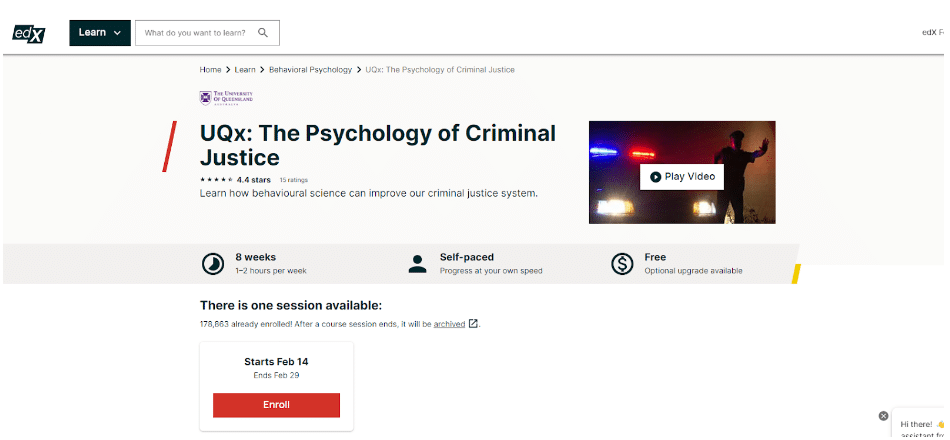Enroll in the course
The height and width of the screenshot is (440, 950).
276,405
